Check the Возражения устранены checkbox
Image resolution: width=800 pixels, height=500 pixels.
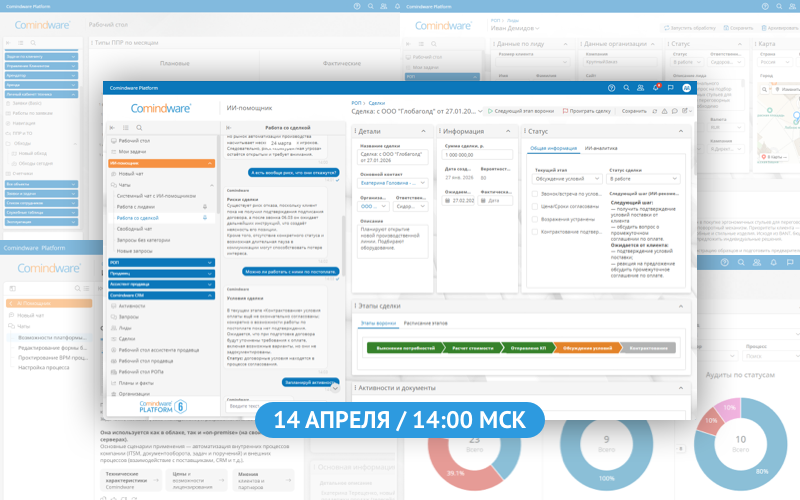535,219
